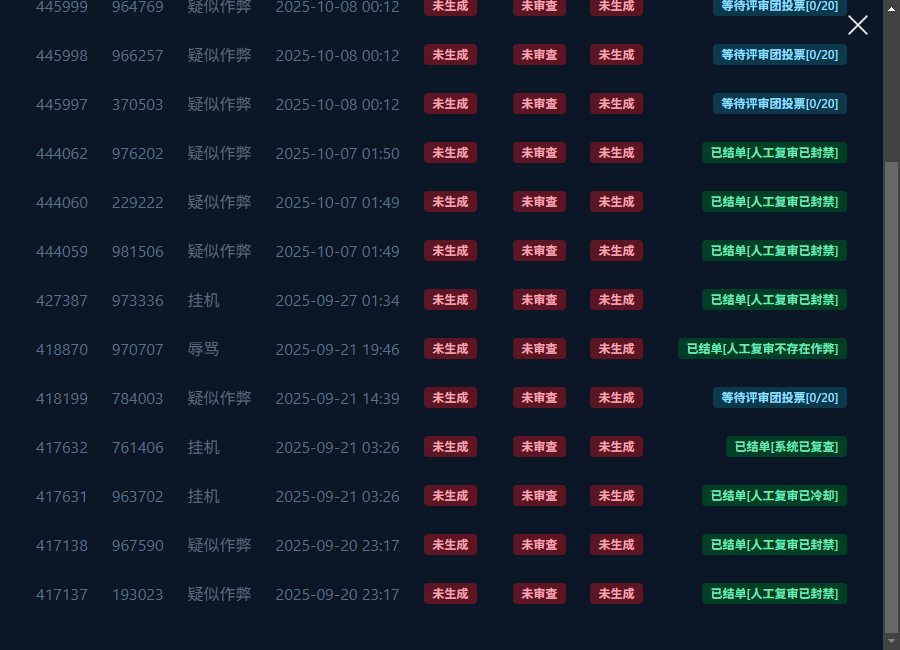The width and height of the screenshot is (900, 650).
Task: Click timestamp 2025-10-07 01:50
Action: pyautogui.click(x=338, y=154)
